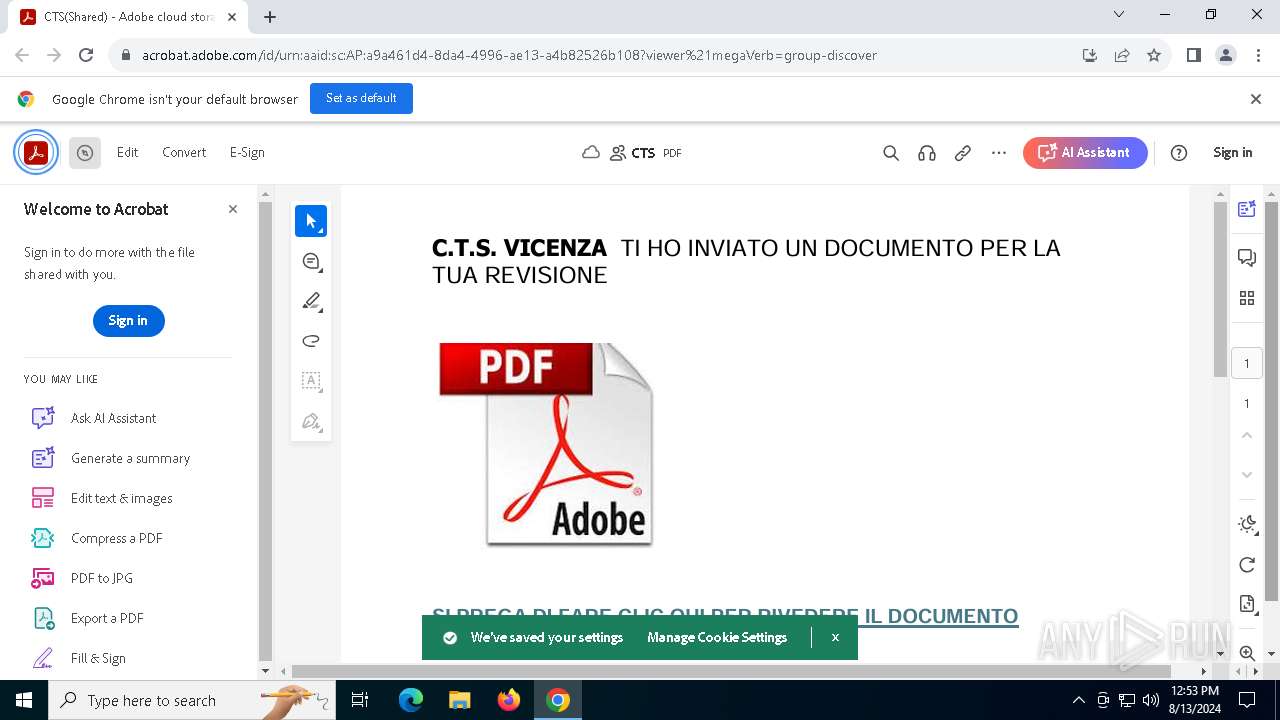Open a new browser tab
The height and width of the screenshot is (720, 1280).
point(270,16)
